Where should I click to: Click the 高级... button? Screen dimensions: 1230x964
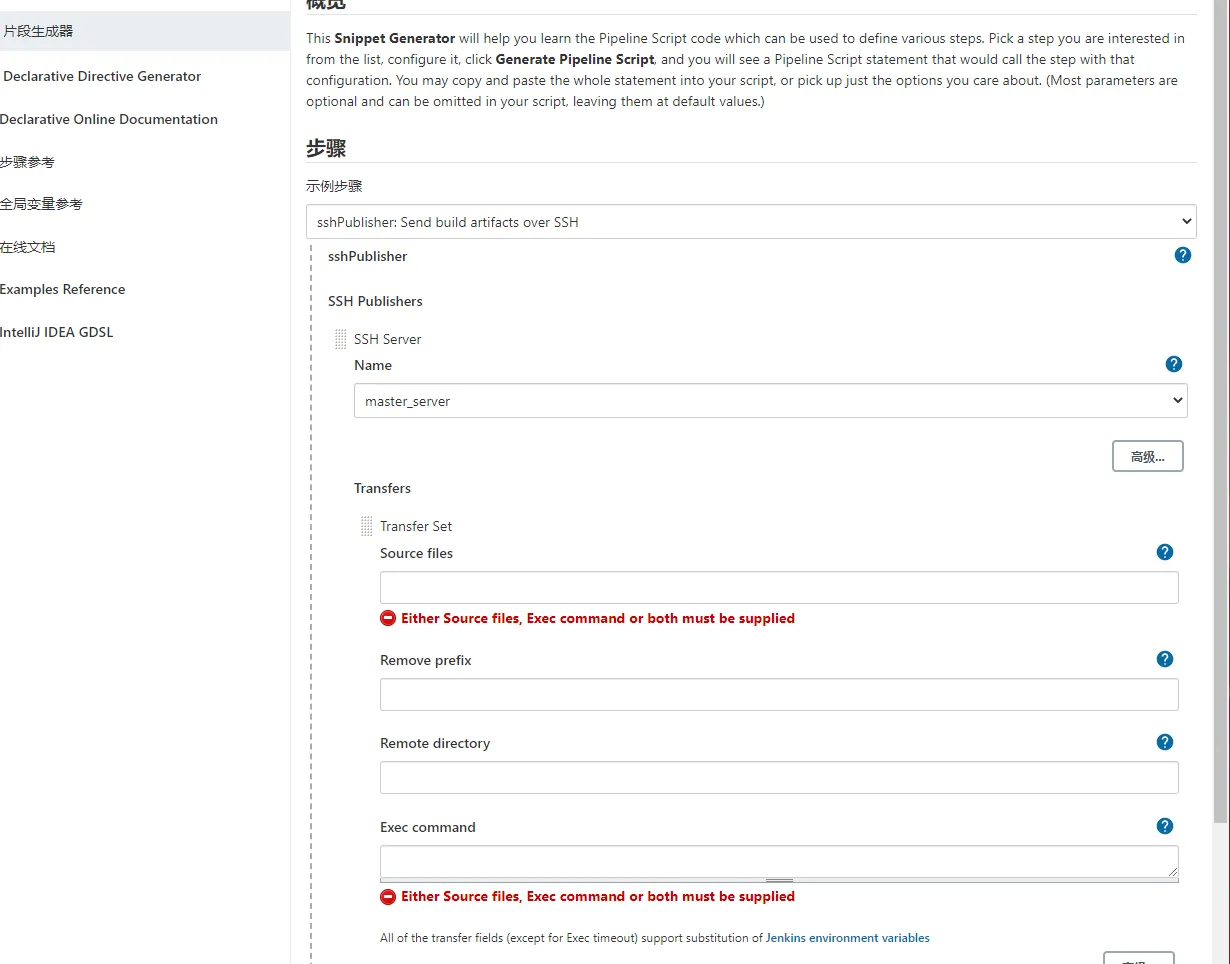pos(1147,456)
